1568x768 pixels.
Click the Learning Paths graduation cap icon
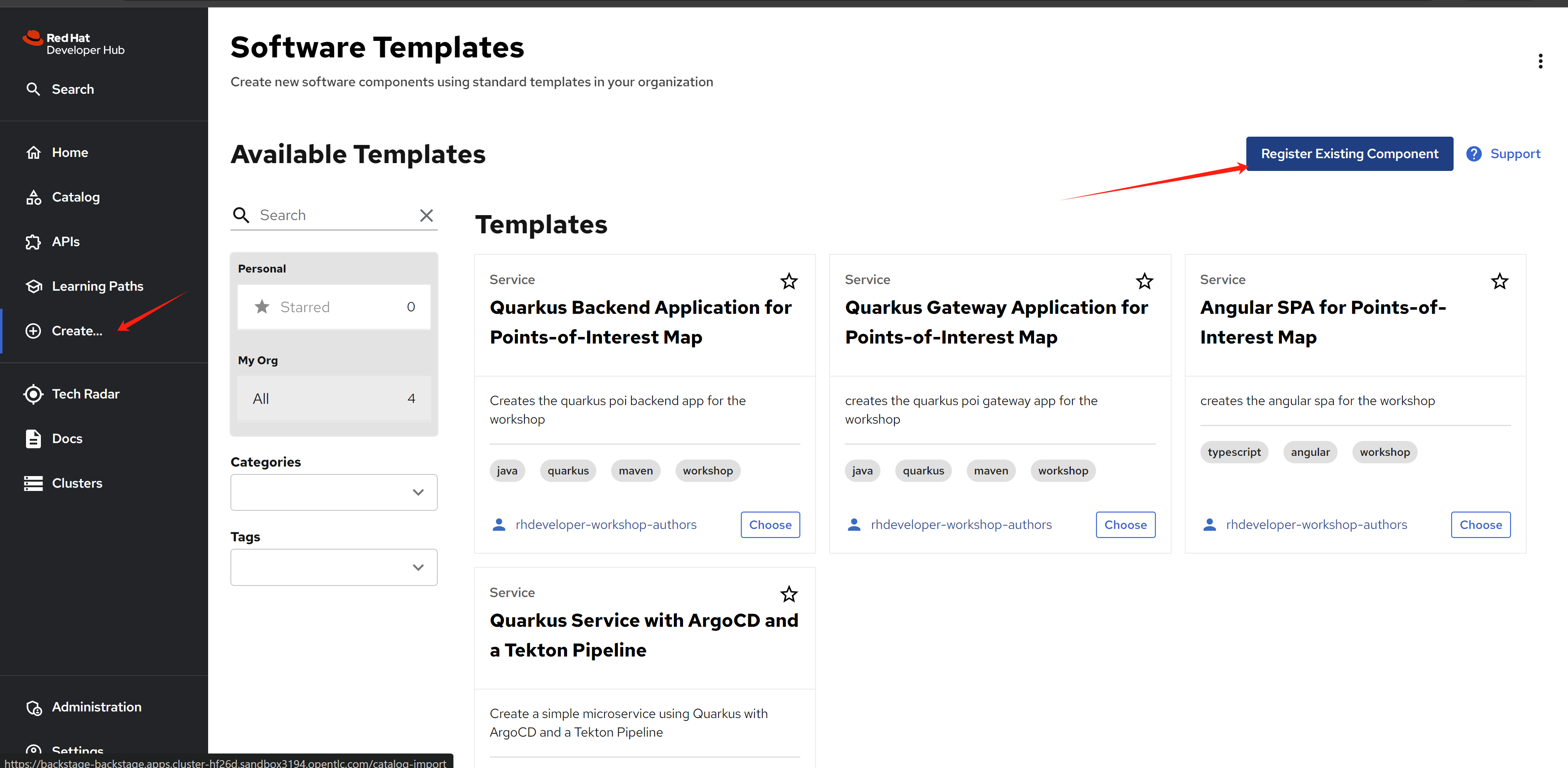tap(33, 286)
